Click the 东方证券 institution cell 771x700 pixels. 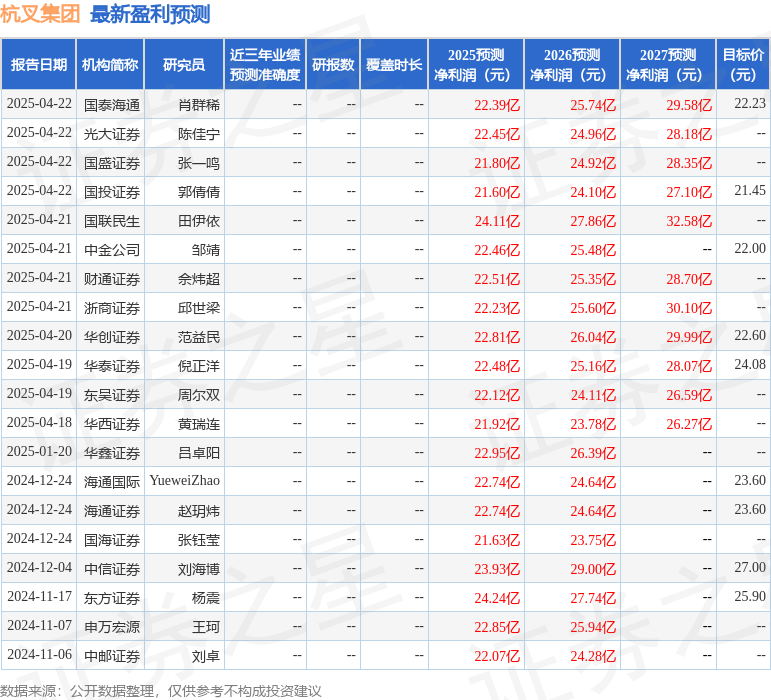(x=112, y=598)
